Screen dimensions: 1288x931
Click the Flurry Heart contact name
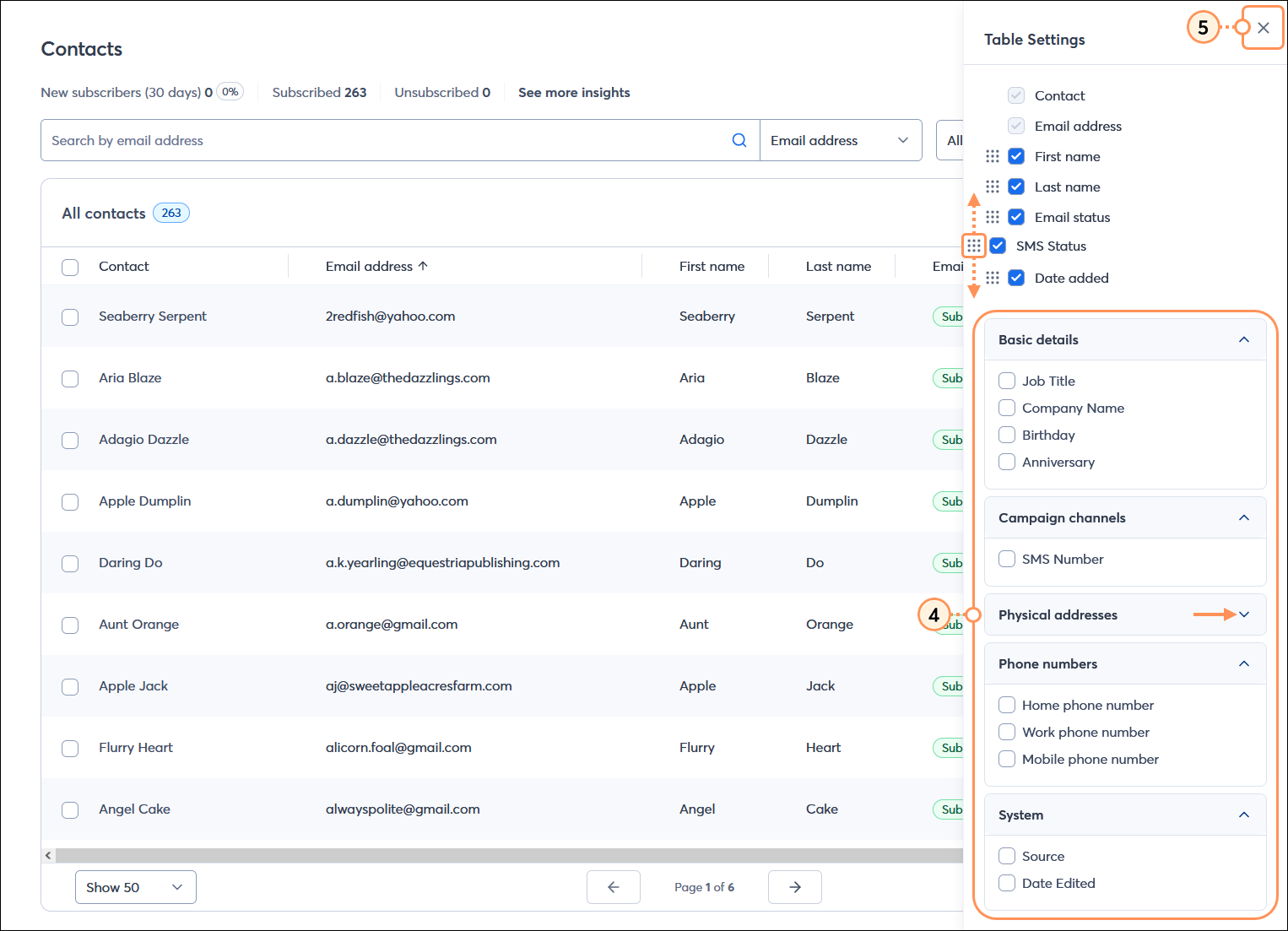136,747
